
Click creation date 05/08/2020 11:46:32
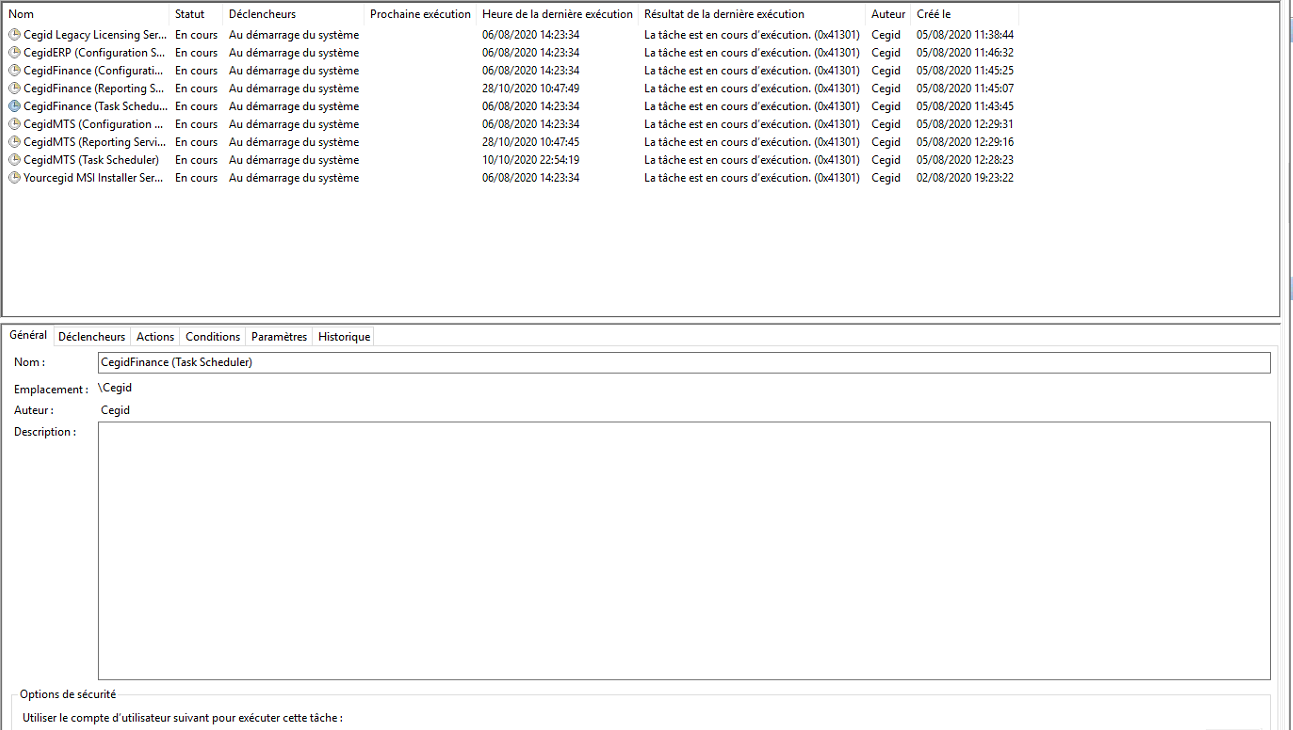coord(965,53)
